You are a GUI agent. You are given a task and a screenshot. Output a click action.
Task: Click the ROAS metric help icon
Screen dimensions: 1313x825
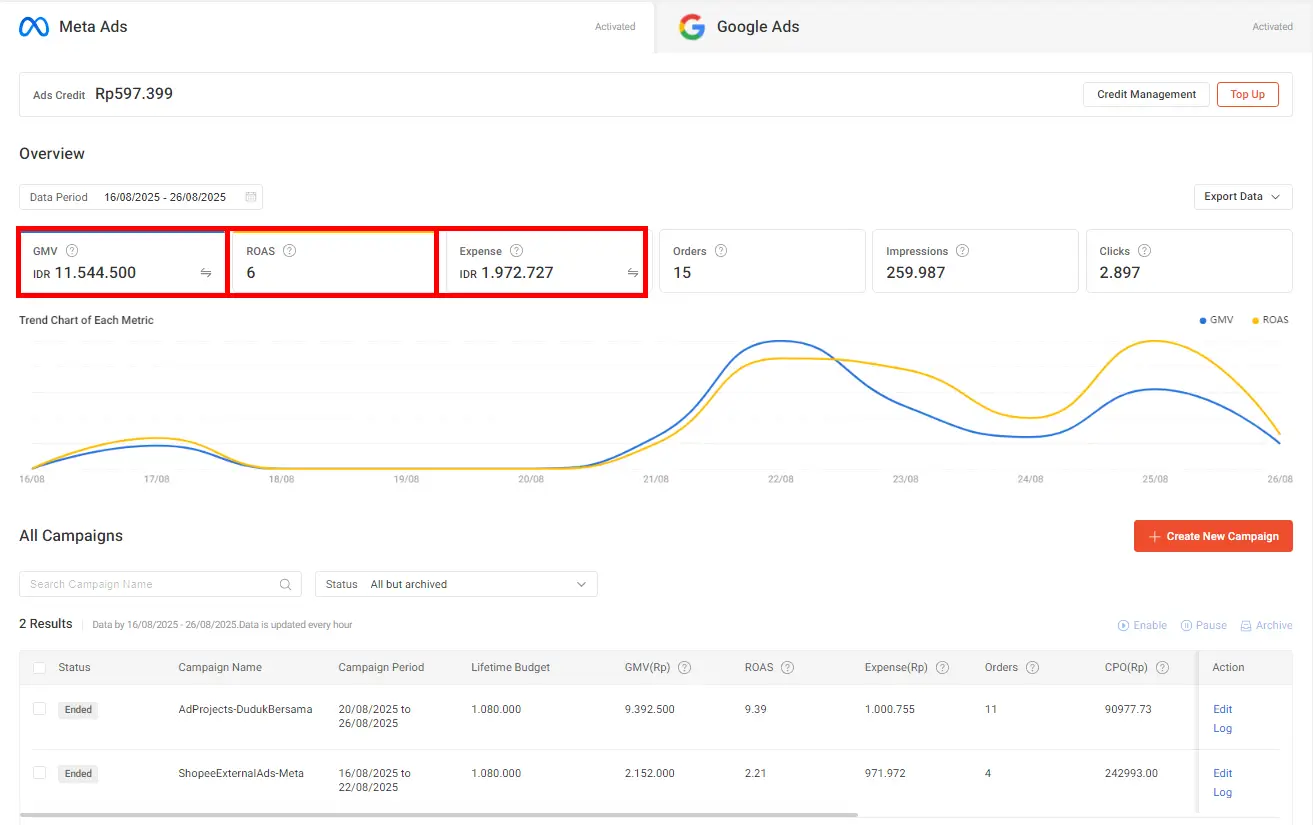pyautogui.click(x=289, y=251)
